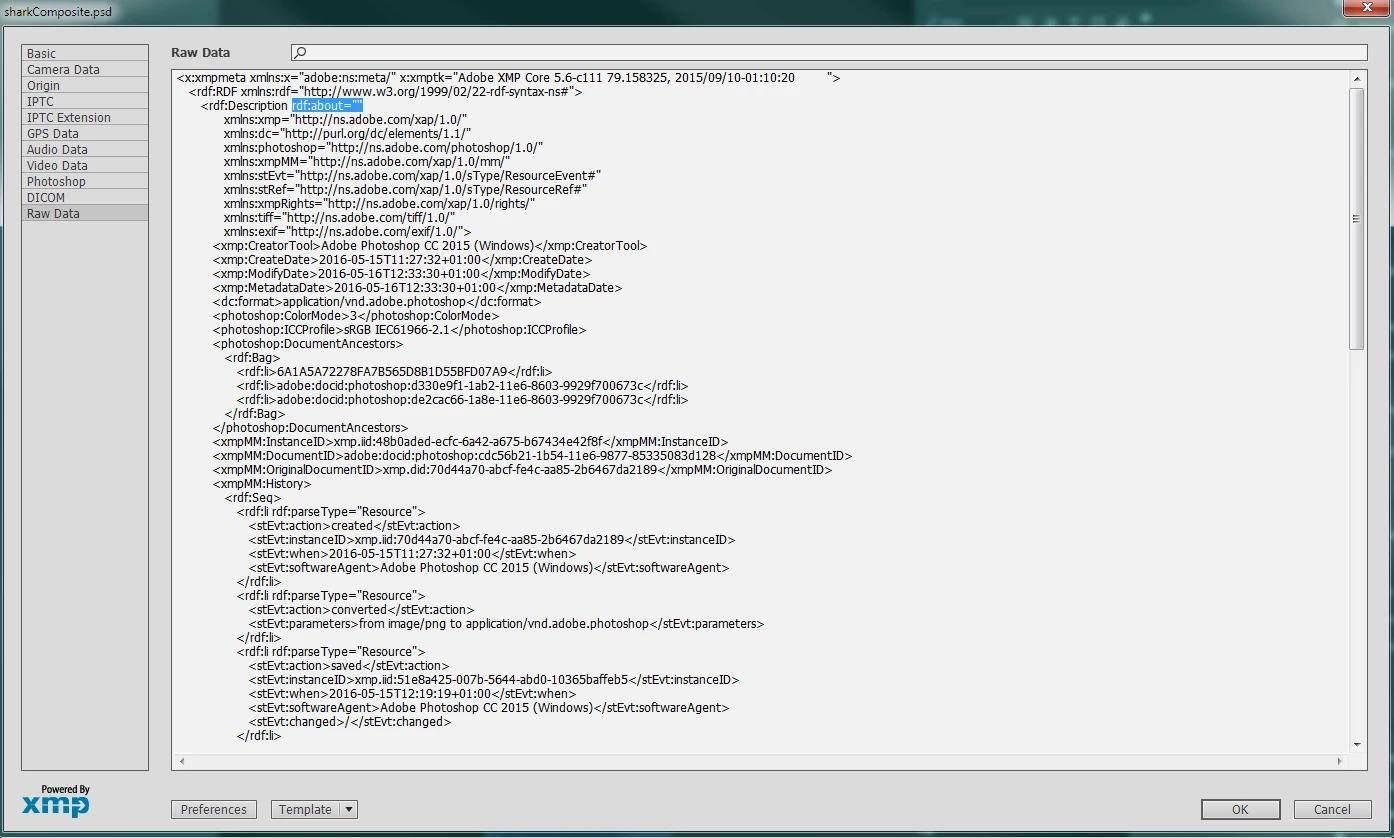Click the xmpMM:InstanceID line
1394x838 pixels.
click(470, 441)
